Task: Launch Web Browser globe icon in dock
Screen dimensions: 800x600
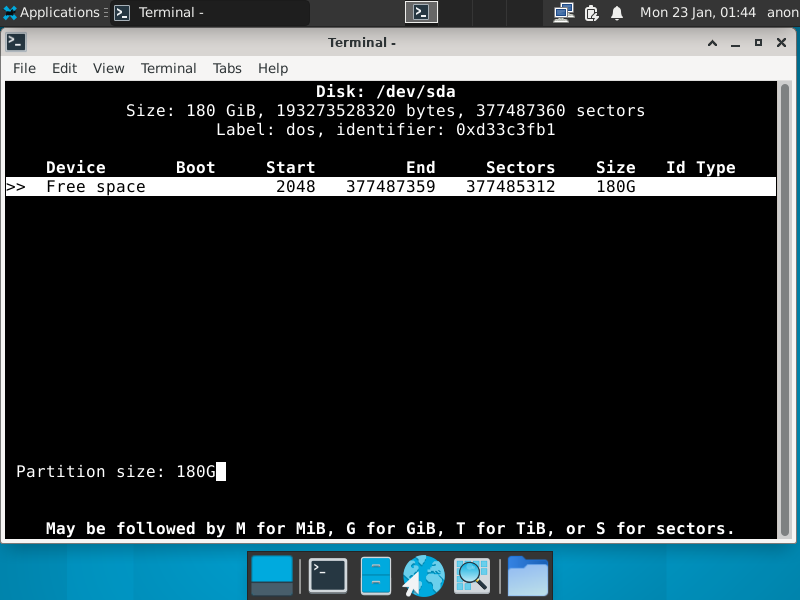Action: 423,576
